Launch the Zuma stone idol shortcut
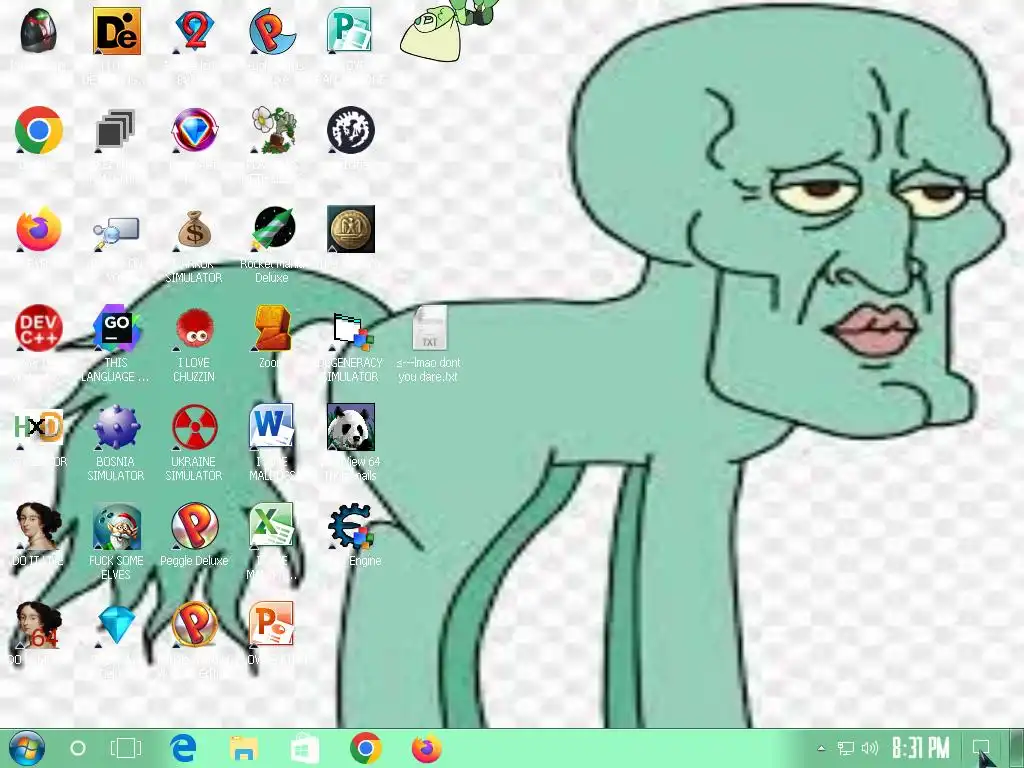Image resolution: width=1024 pixels, height=768 pixels. [272, 328]
